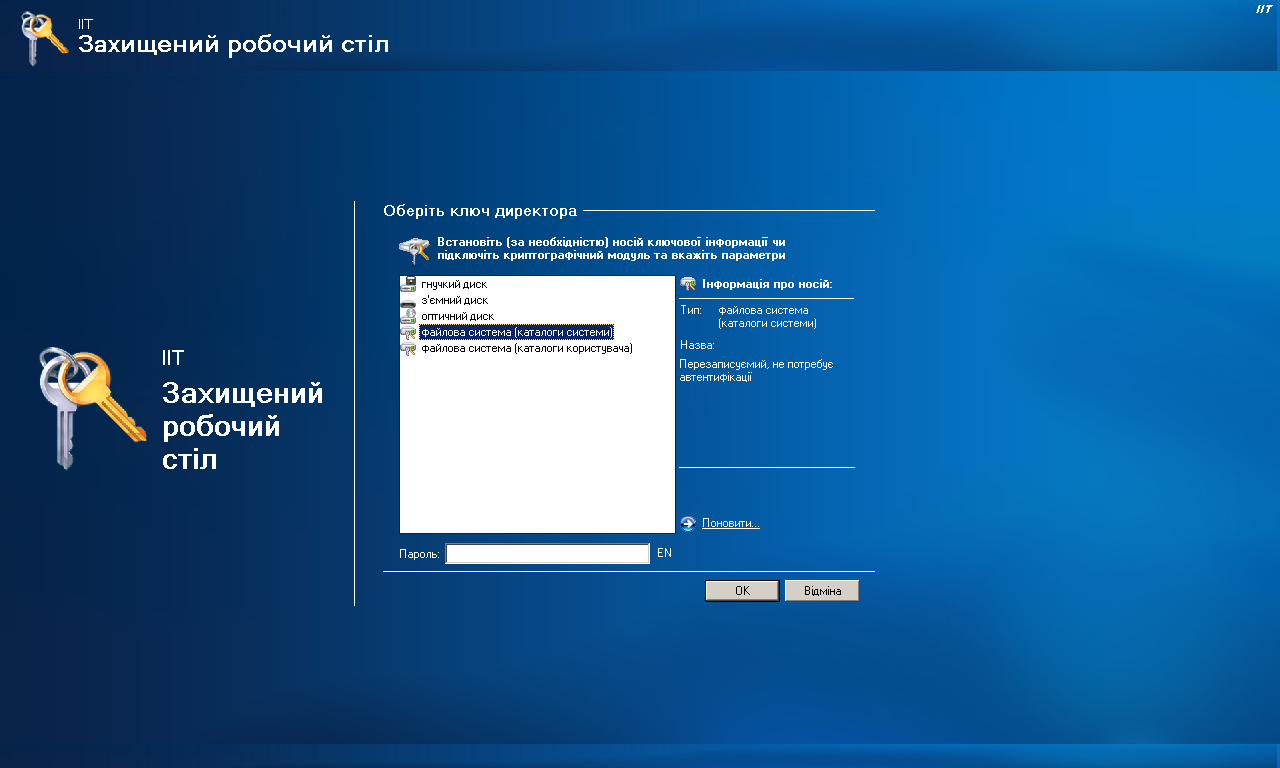Click the small keys icon in the top header
The image size is (1280, 768).
tap(44, 38)
